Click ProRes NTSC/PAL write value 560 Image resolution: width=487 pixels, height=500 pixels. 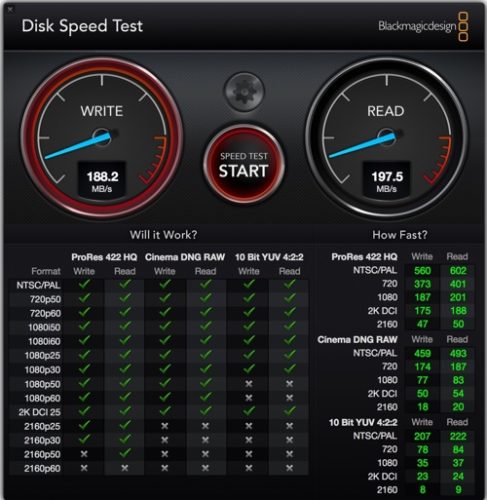422,271
